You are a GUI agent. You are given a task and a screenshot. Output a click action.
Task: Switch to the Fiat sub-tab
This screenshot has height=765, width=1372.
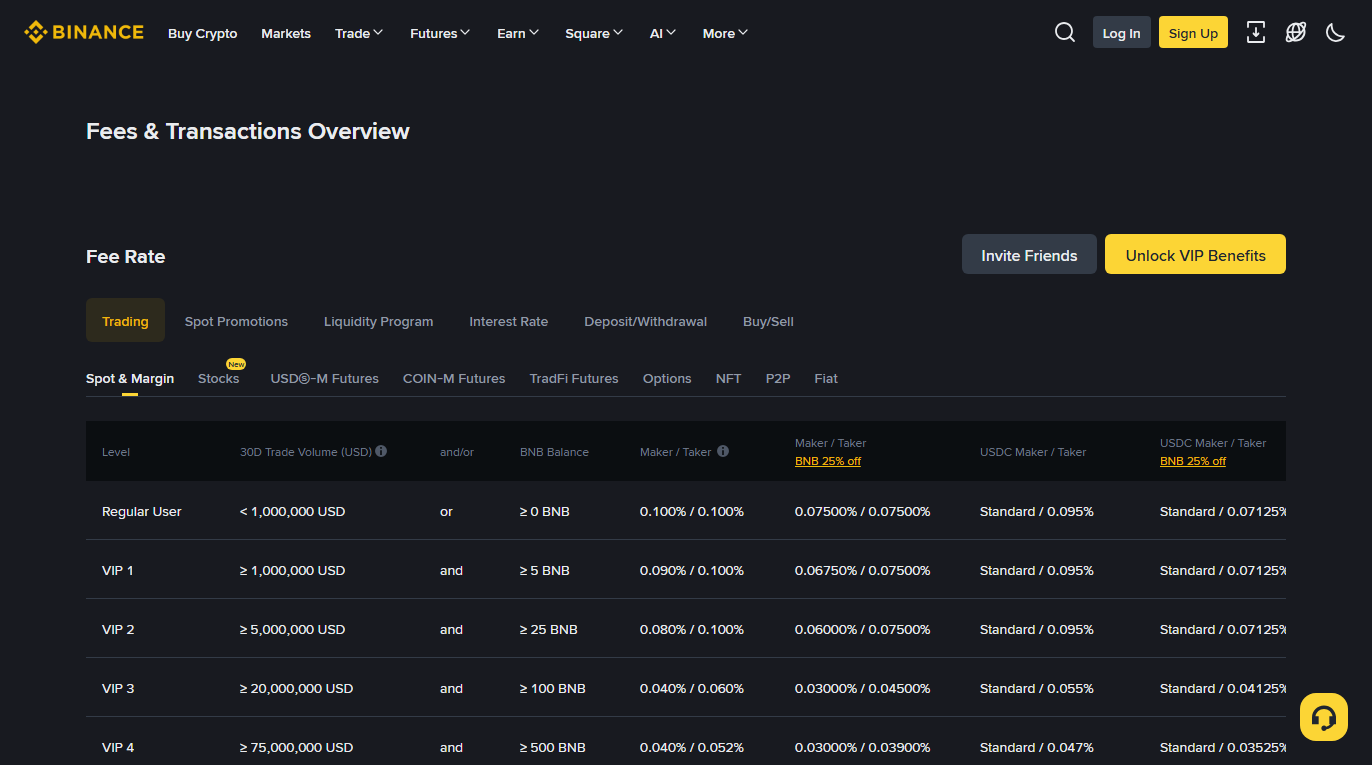coord(826,378)
